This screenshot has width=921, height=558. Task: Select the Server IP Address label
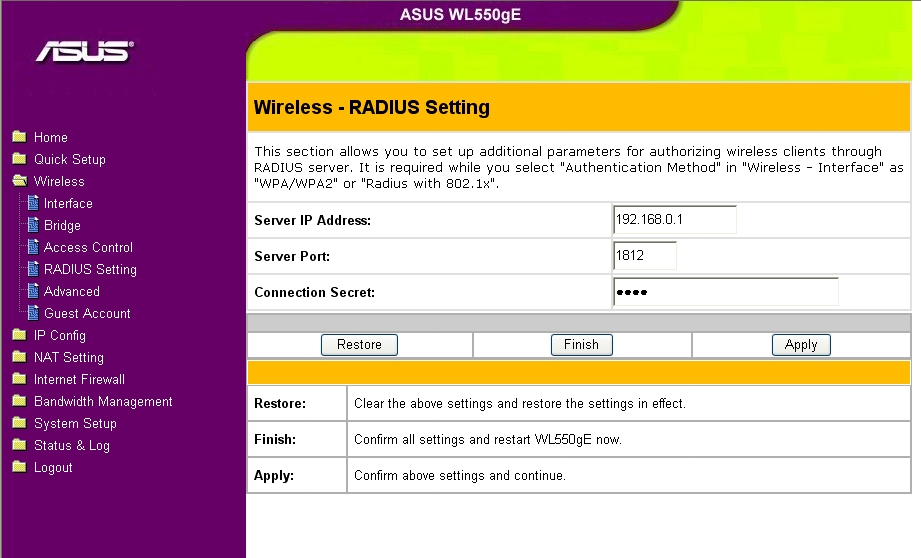click(312, 221)
